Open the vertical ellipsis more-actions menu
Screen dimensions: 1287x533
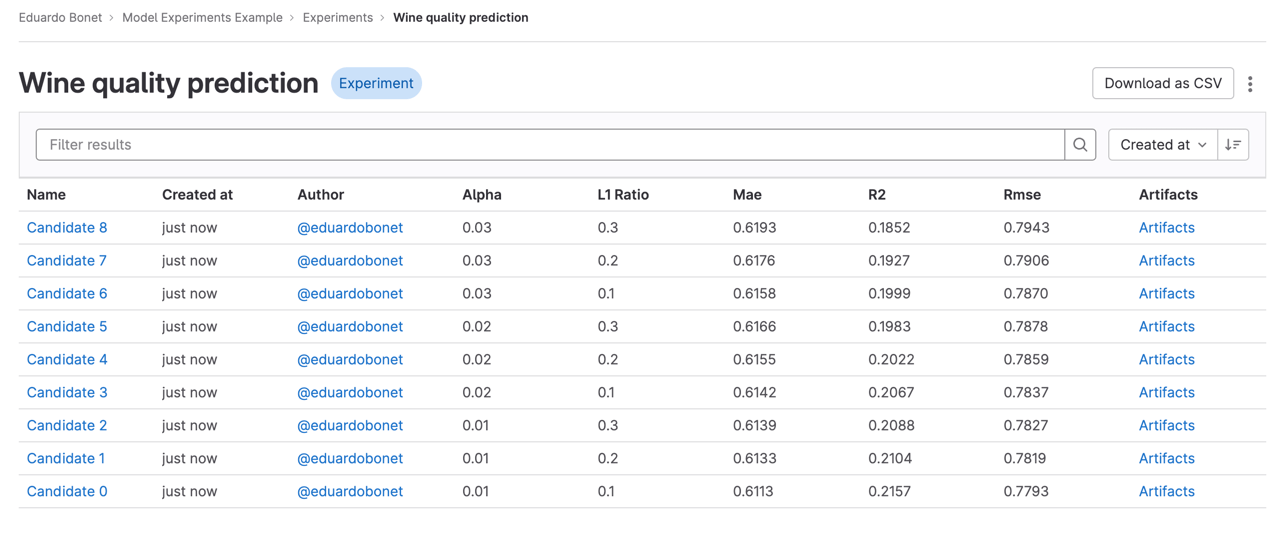point(1250,84)
